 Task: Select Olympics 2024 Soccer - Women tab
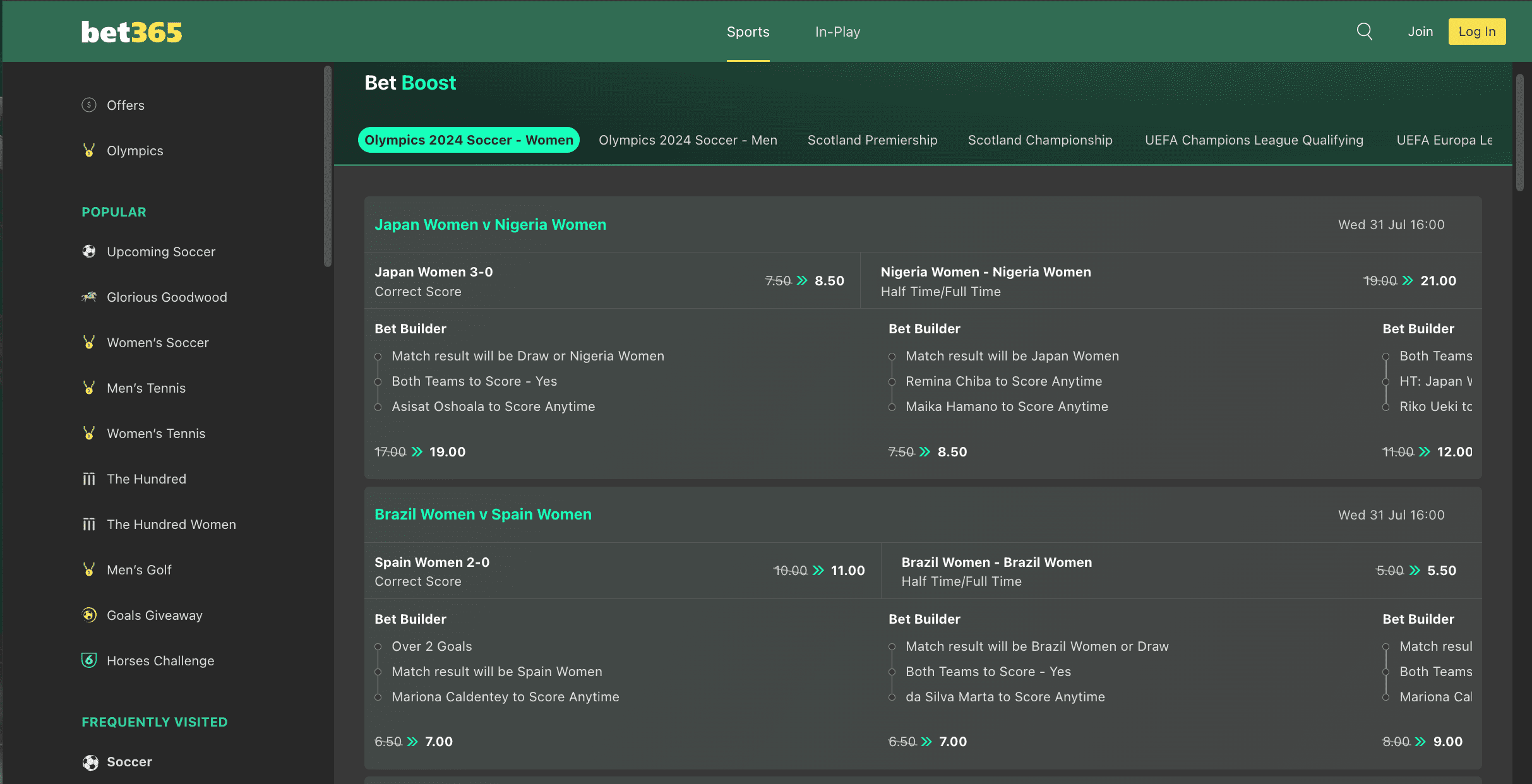coord(469,140)
